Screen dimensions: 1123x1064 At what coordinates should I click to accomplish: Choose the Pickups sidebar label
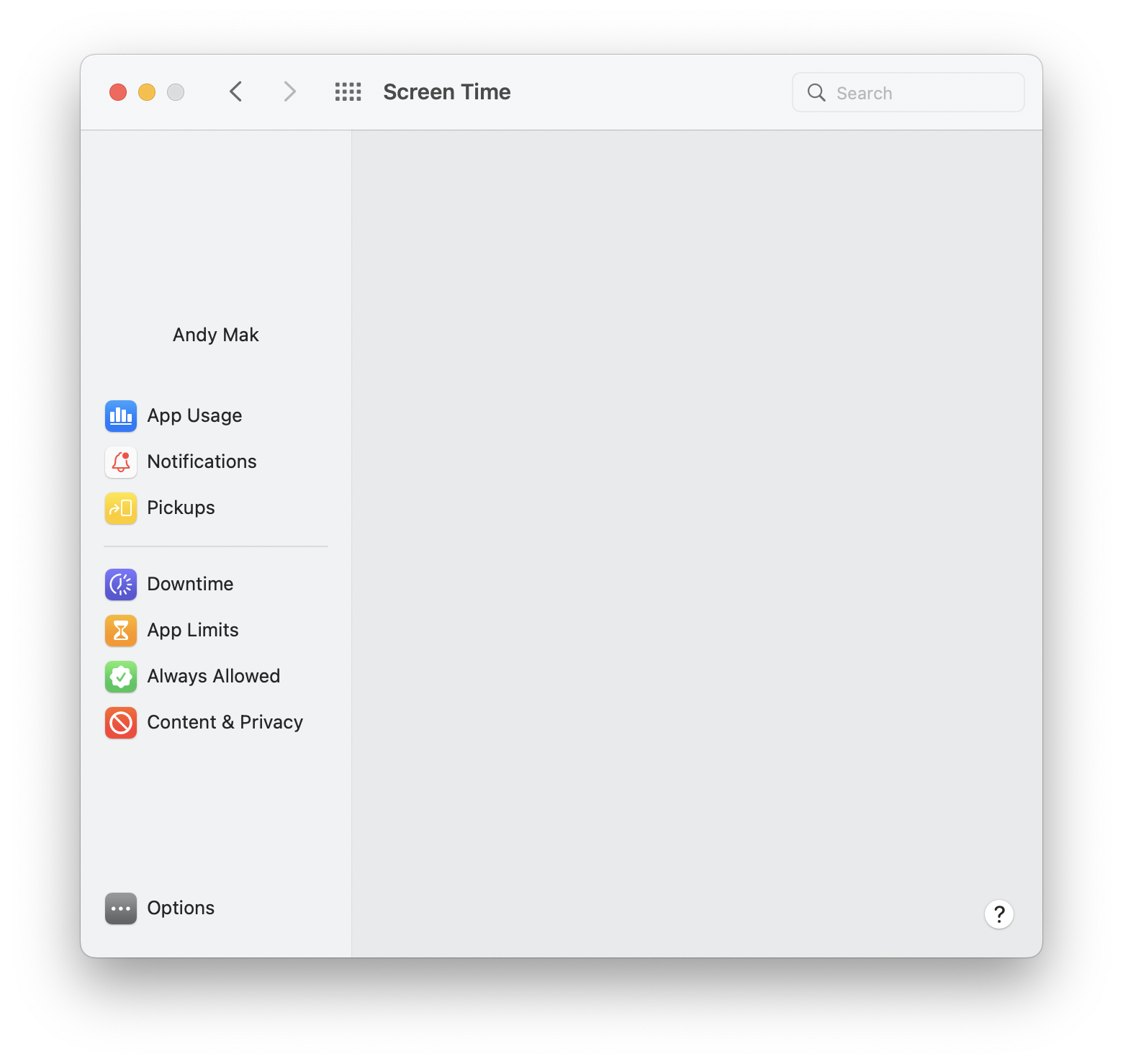pyautogui.click(x=181, y=508)
